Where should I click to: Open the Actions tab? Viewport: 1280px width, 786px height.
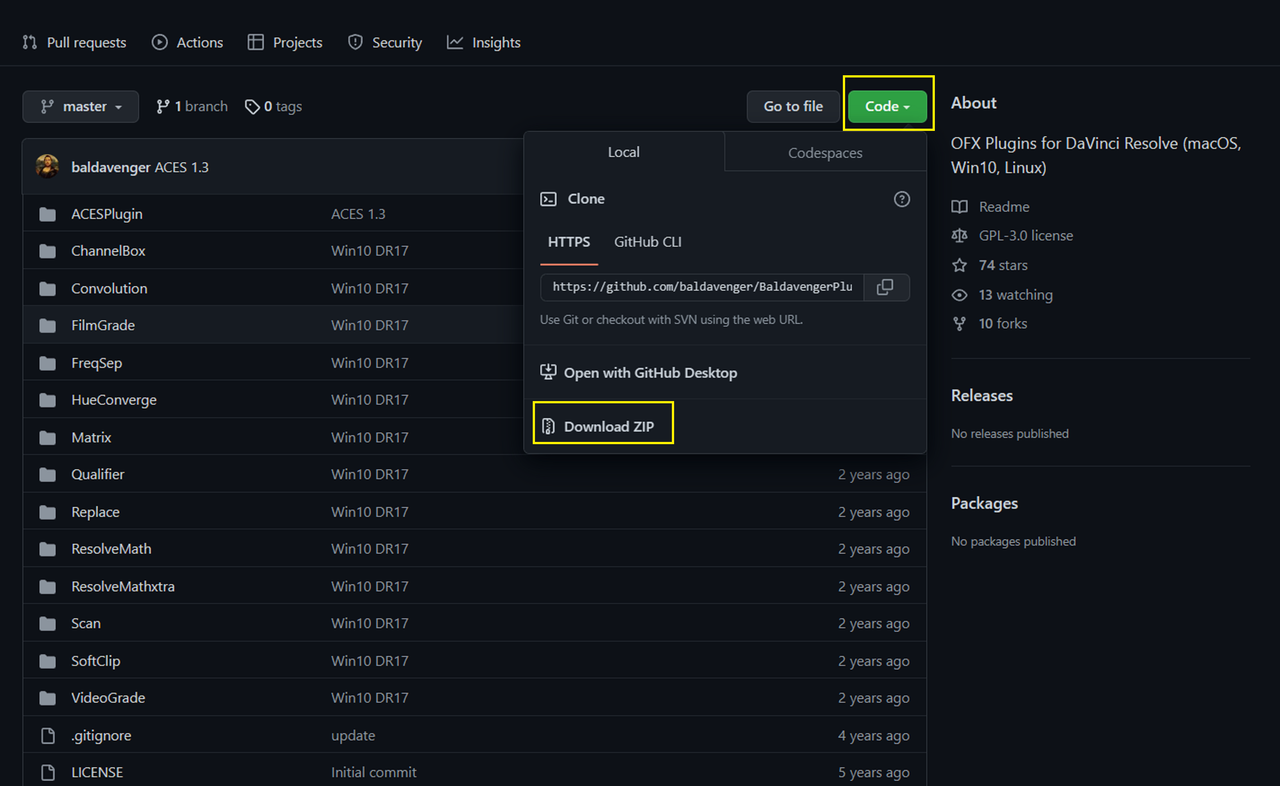pyautogui.click(x=188, y=42)
